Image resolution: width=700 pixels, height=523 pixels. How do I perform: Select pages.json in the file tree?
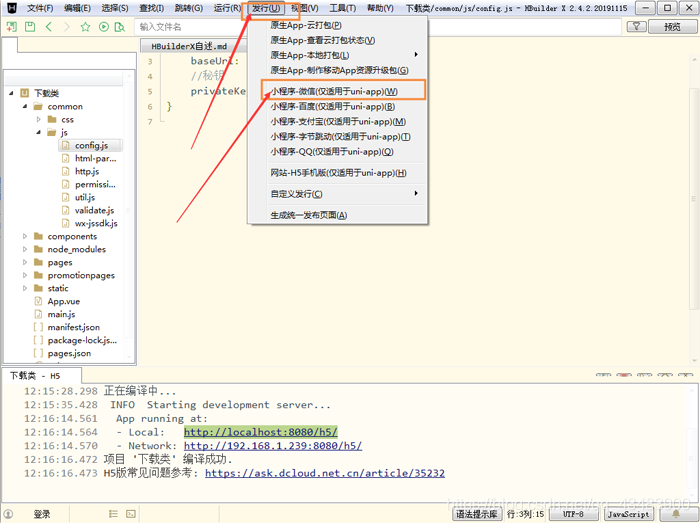click(x=69, y=353)
